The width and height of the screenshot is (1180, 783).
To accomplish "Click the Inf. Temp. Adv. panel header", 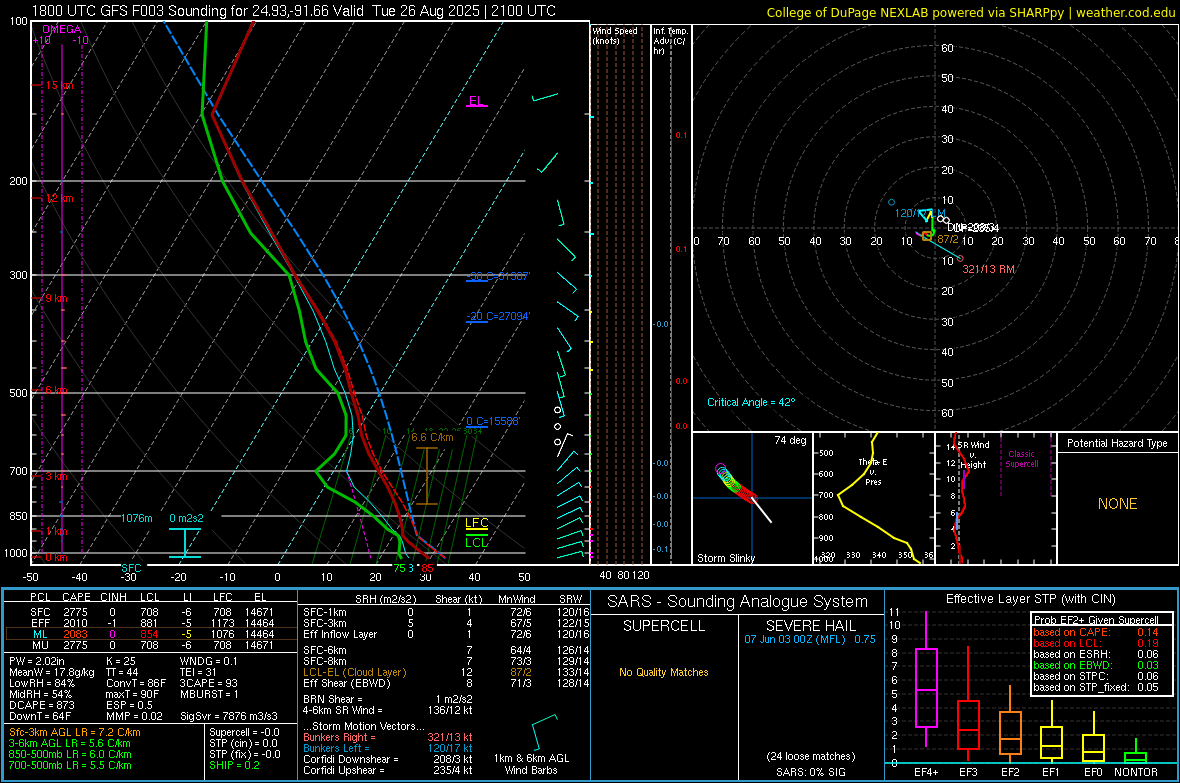I will click(x=670, y=41).
